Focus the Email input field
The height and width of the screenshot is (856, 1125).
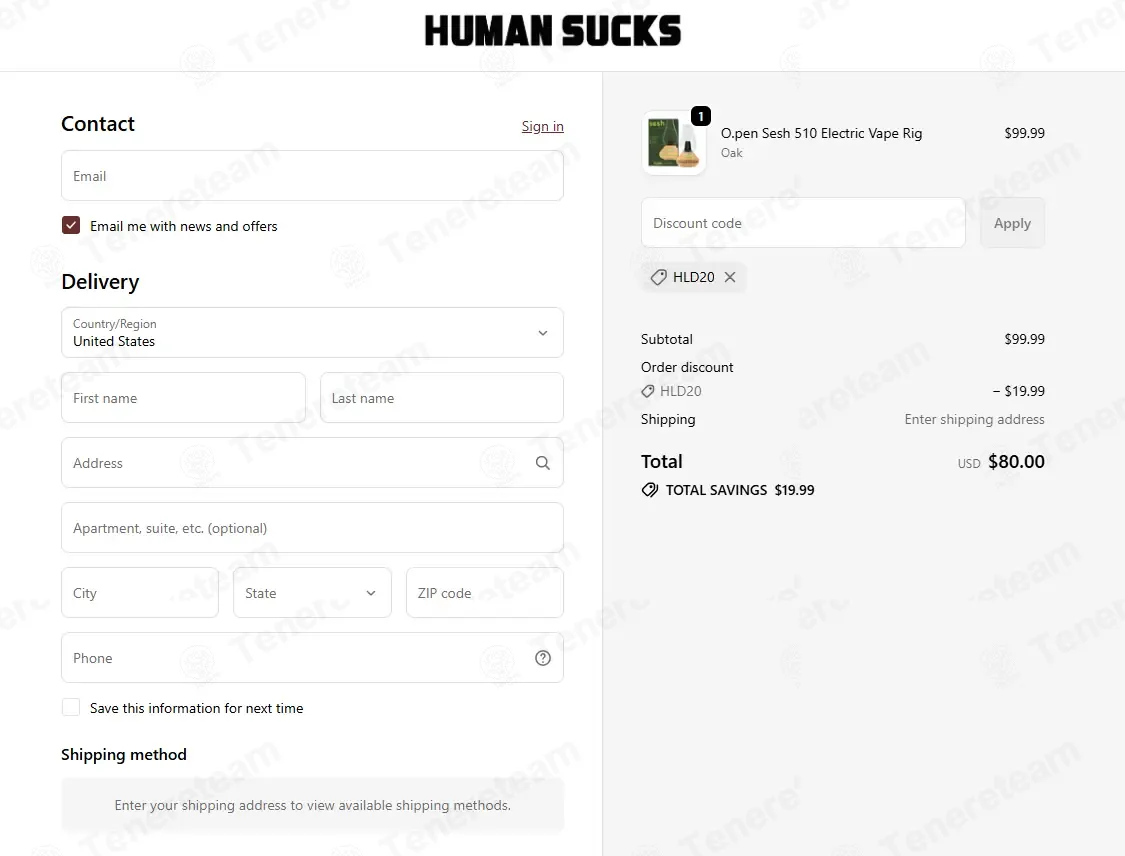click(312, 176)
